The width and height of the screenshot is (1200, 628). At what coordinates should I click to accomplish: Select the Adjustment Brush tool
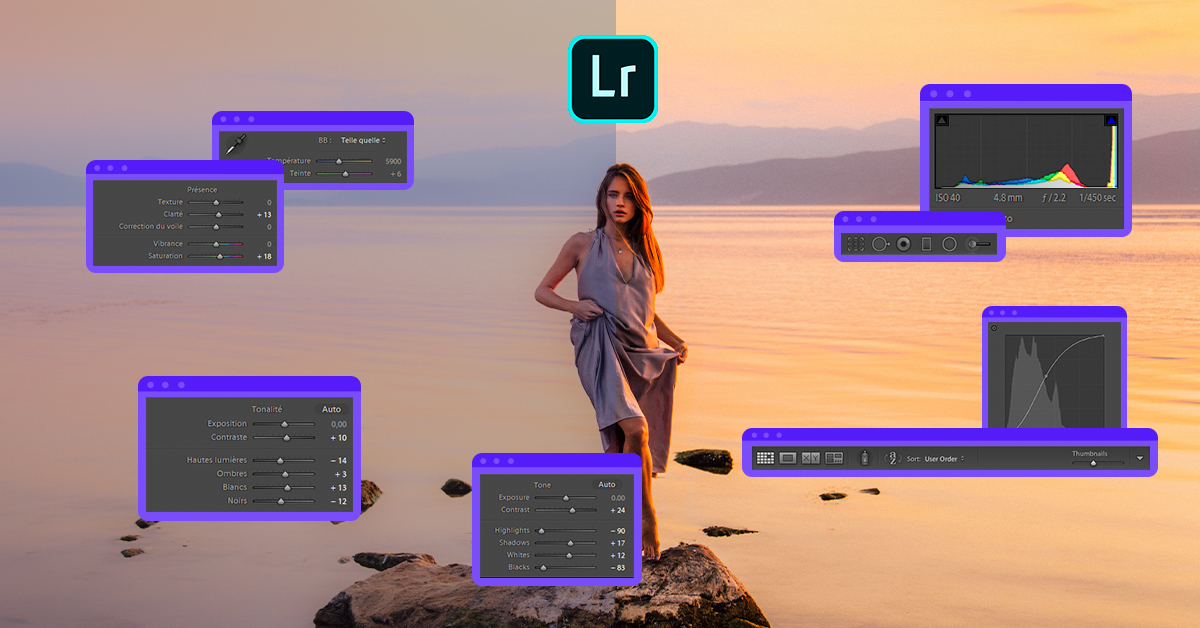coord(972,243)
